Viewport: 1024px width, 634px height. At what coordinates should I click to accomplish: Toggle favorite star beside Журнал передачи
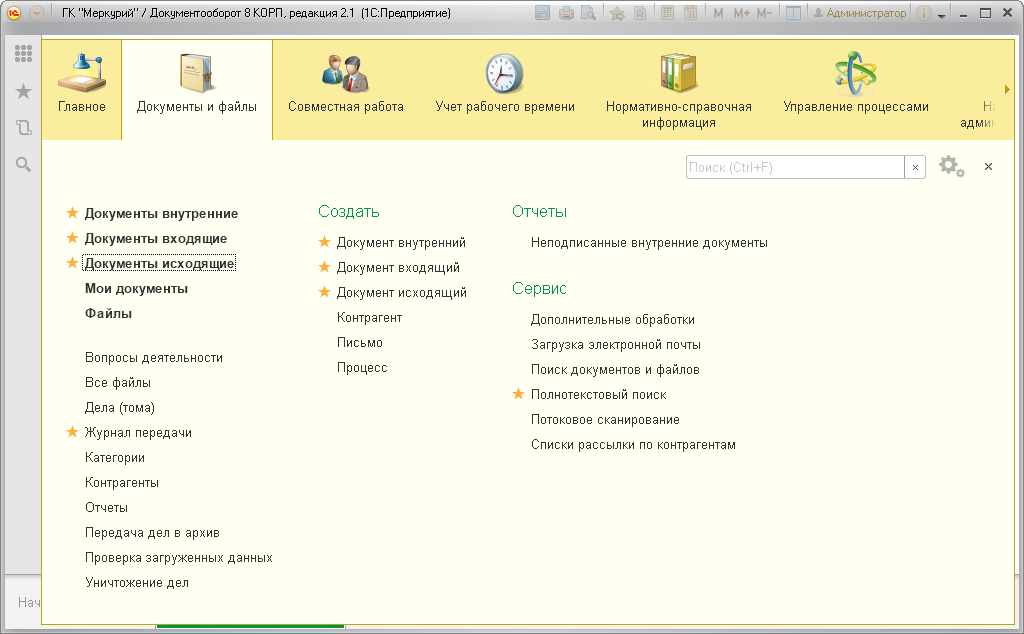(x=72, y=432)
